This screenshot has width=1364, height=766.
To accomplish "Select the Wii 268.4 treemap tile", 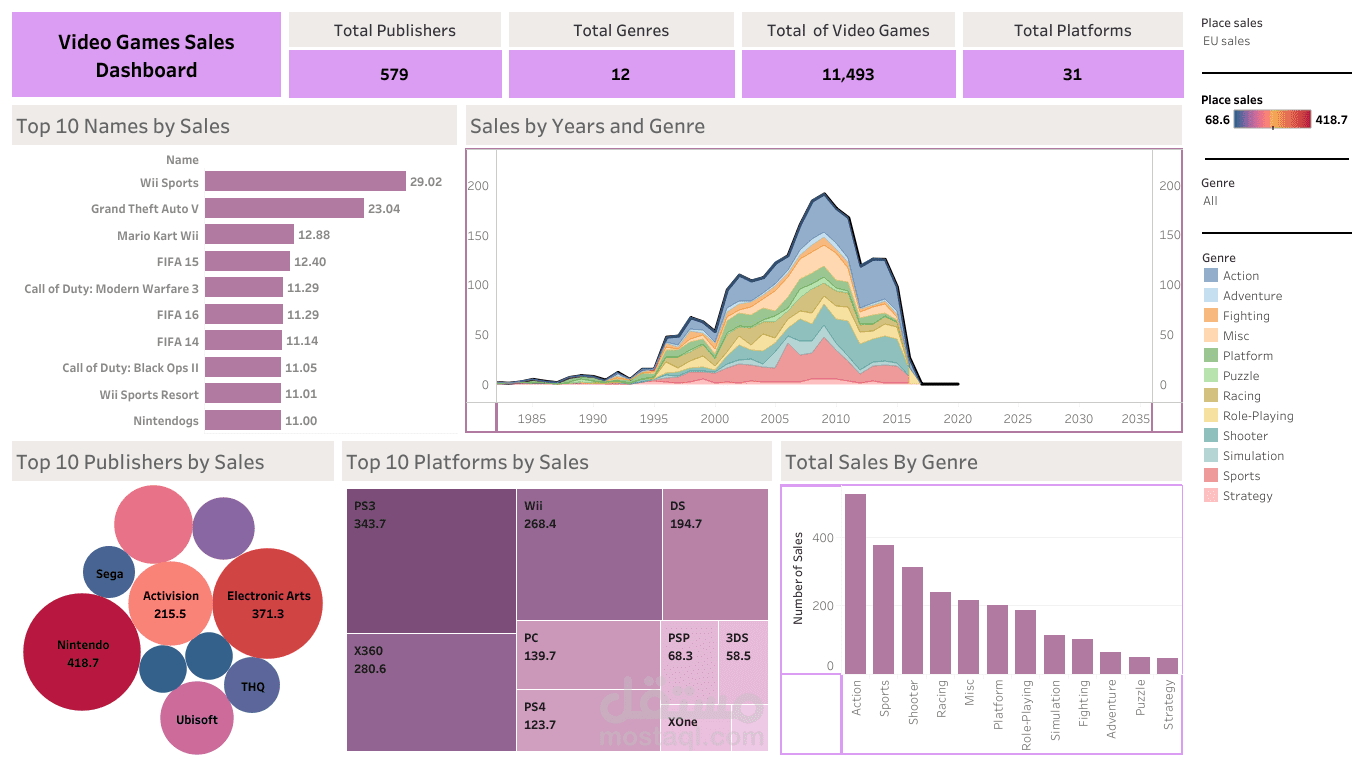I will [x=589, y=554].
